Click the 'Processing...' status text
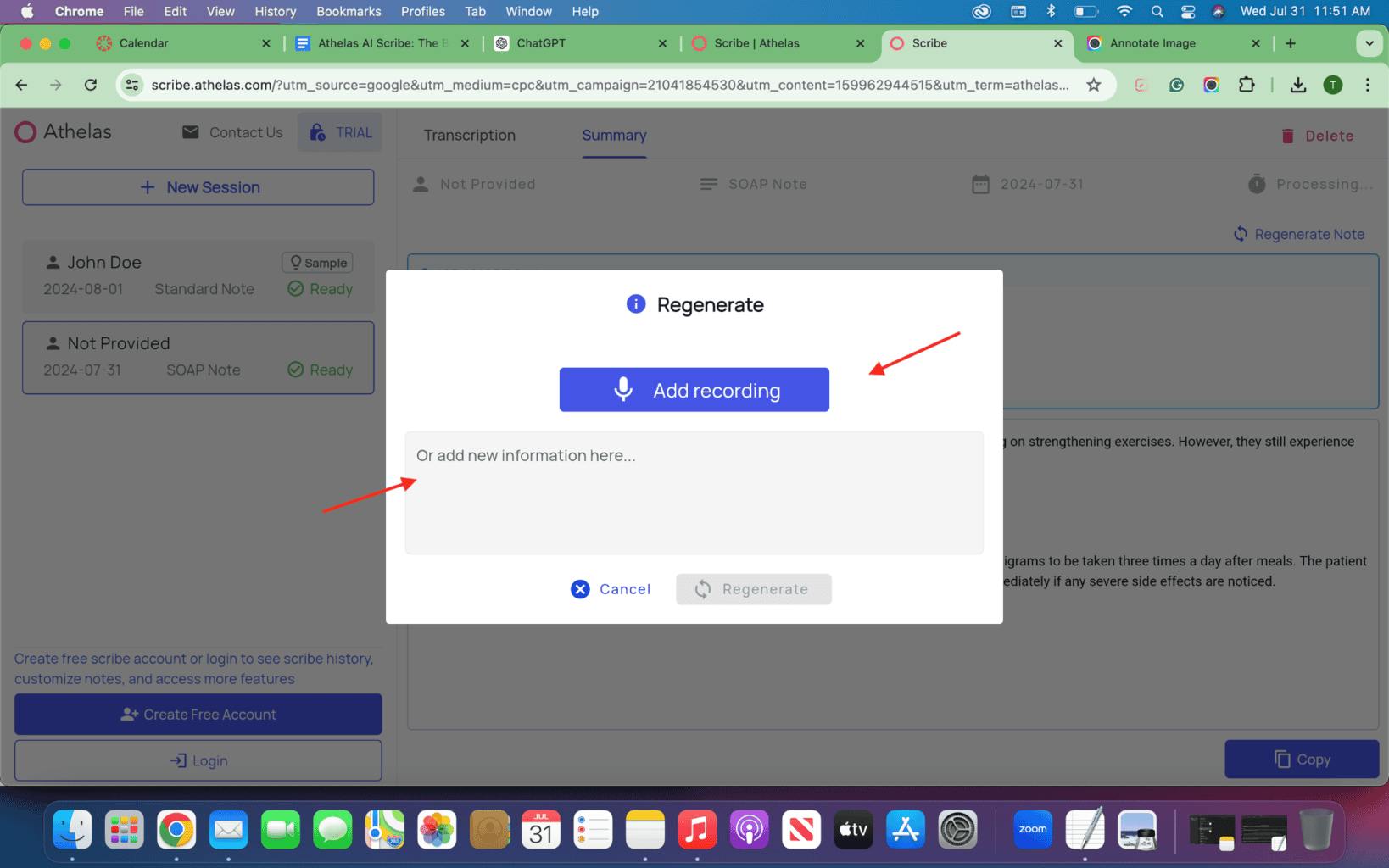 coord(1325,184)
